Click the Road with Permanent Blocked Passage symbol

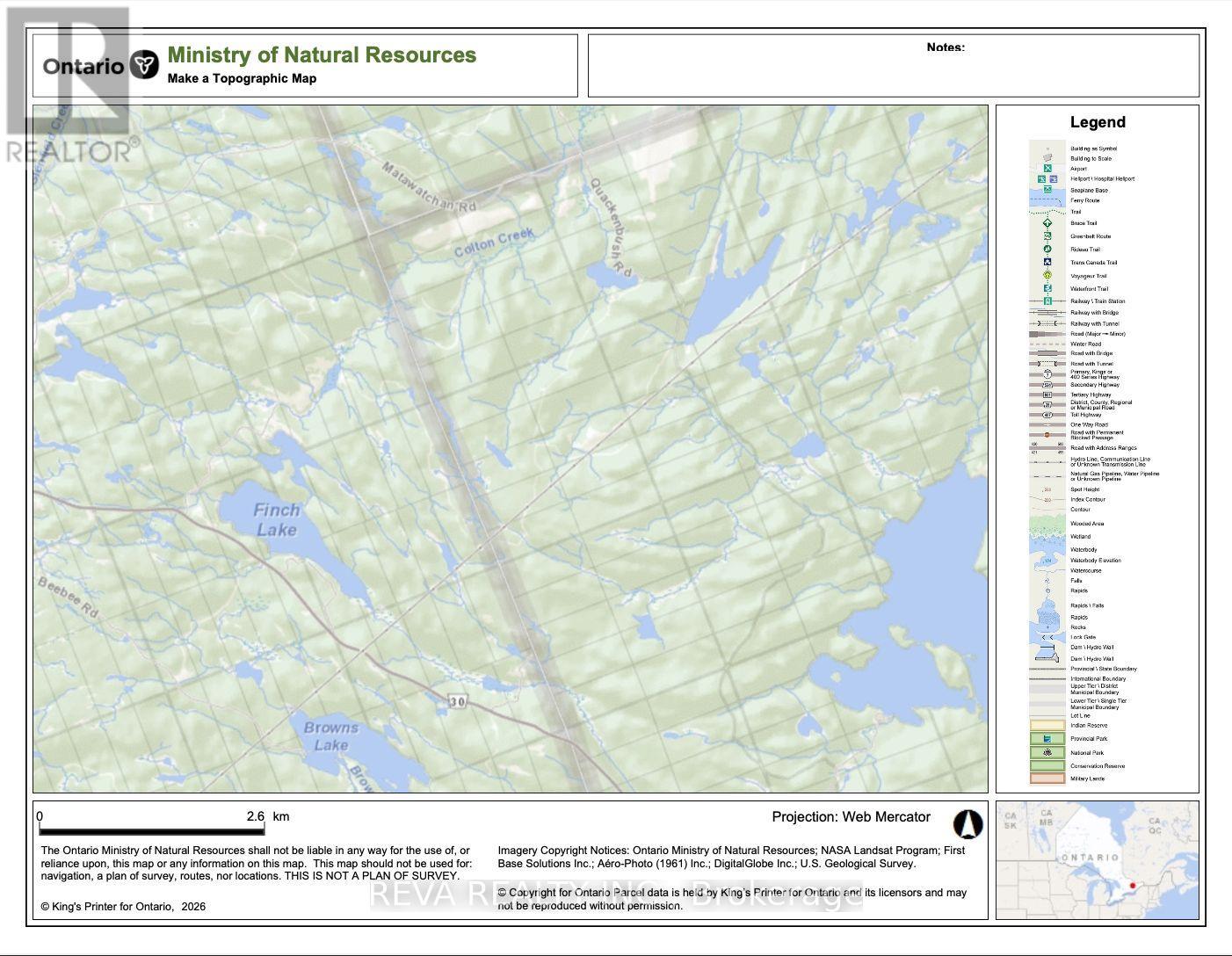[1047, 434]
